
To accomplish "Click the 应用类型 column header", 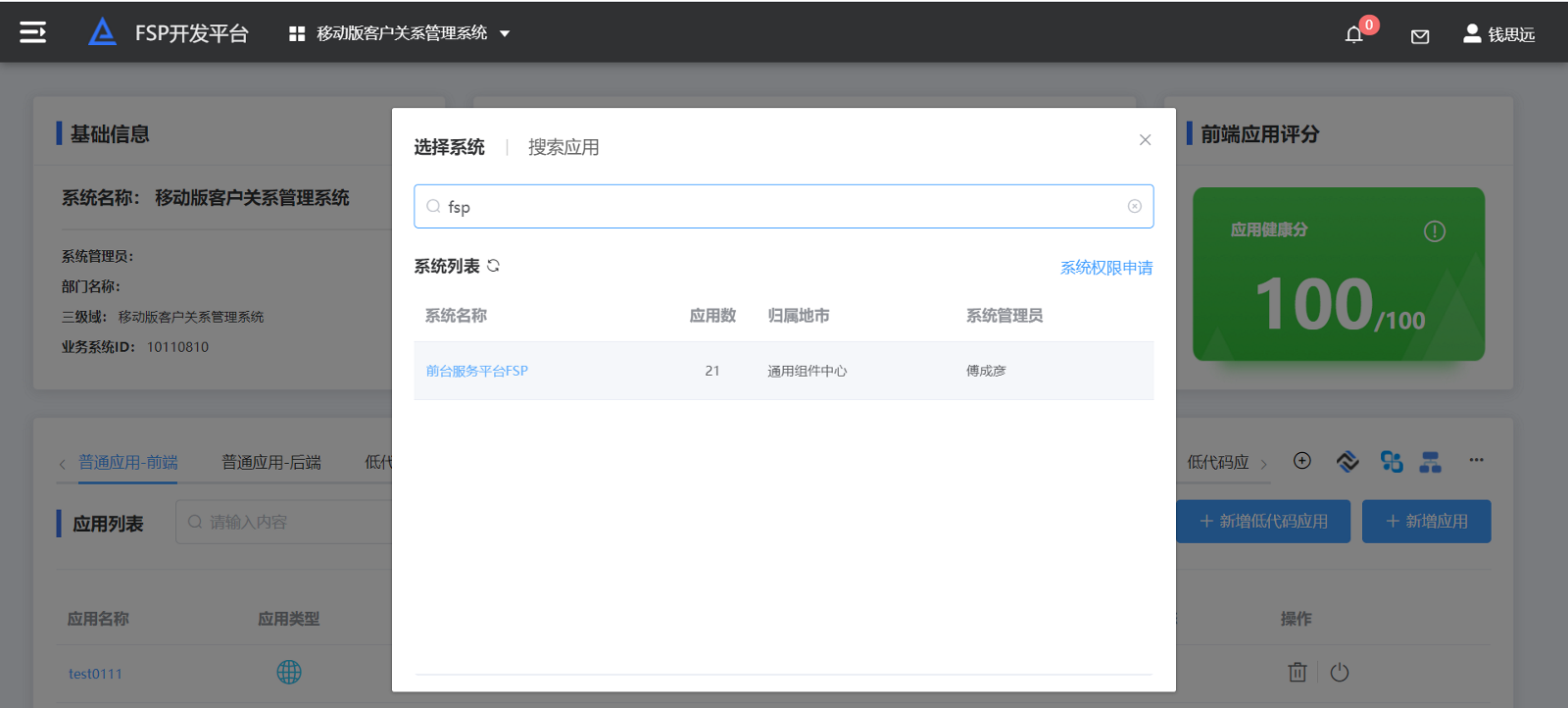I will click(288, 619).
